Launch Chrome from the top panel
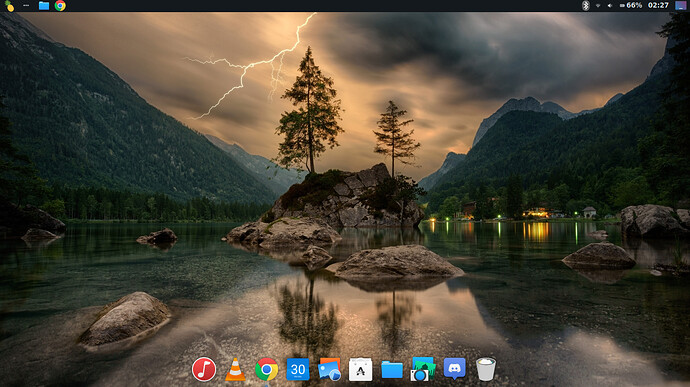Viewport: 690px width, 387px height. coord(60,5)
